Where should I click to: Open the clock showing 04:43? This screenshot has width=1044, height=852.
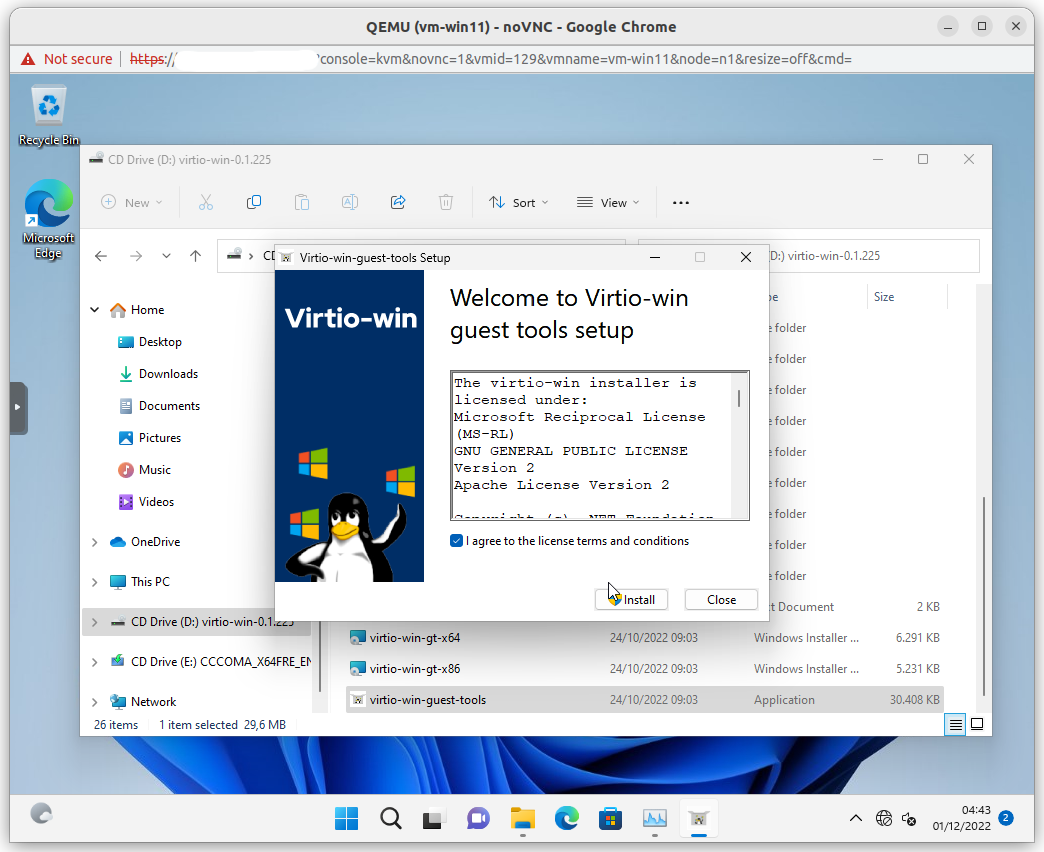(x=961, y=818)
